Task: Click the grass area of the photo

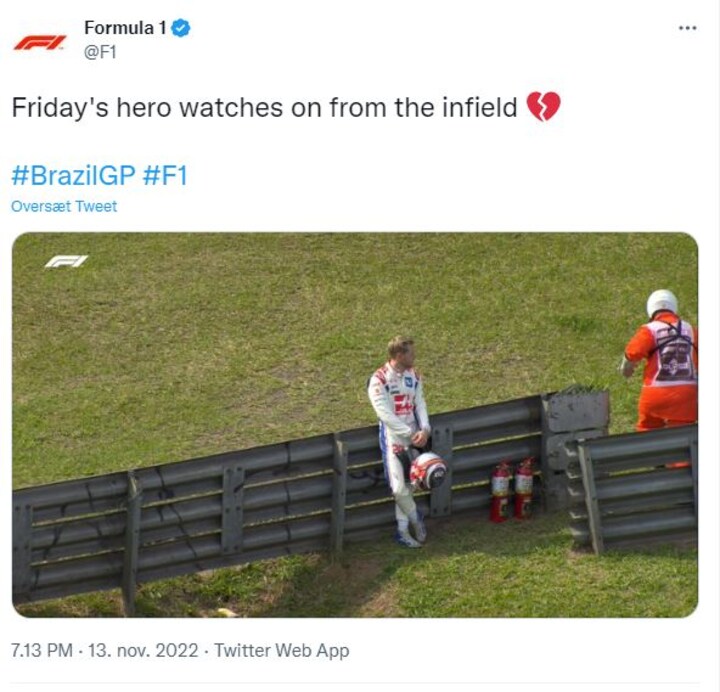Action: tap(220, 340)
